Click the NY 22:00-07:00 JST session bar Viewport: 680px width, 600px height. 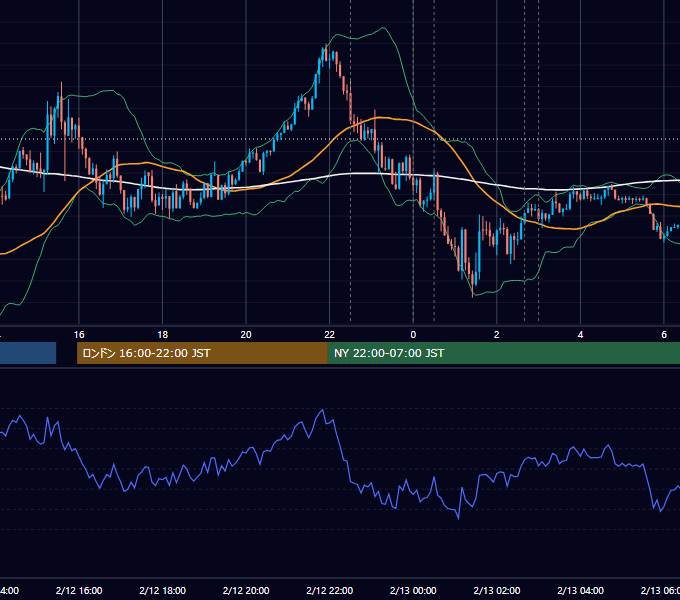[x=503, y=353]
